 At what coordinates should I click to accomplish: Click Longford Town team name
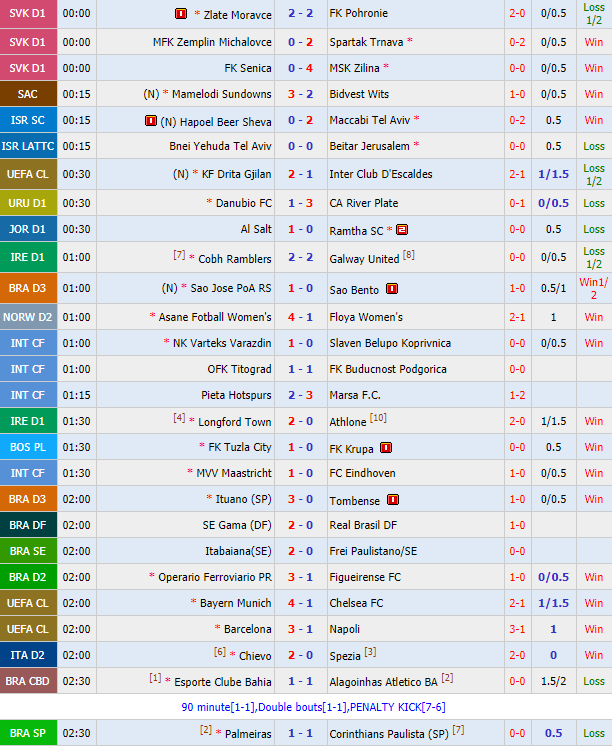(235, 422)
